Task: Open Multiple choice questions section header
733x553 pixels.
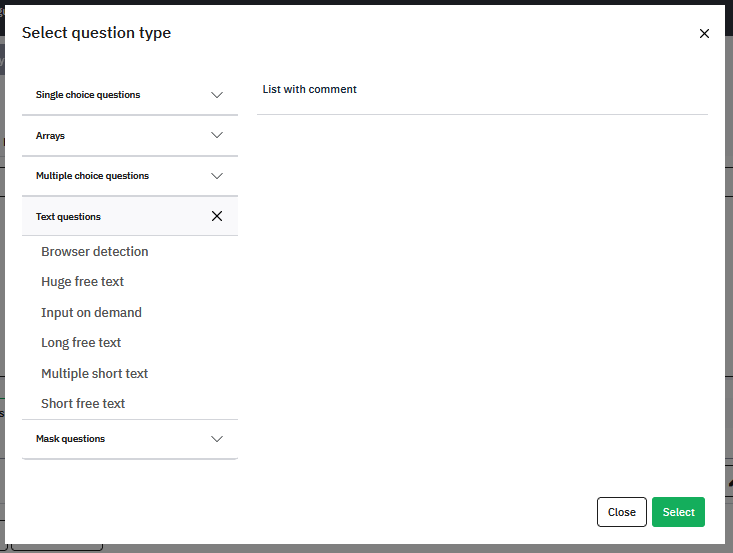Action: [130, 176]
